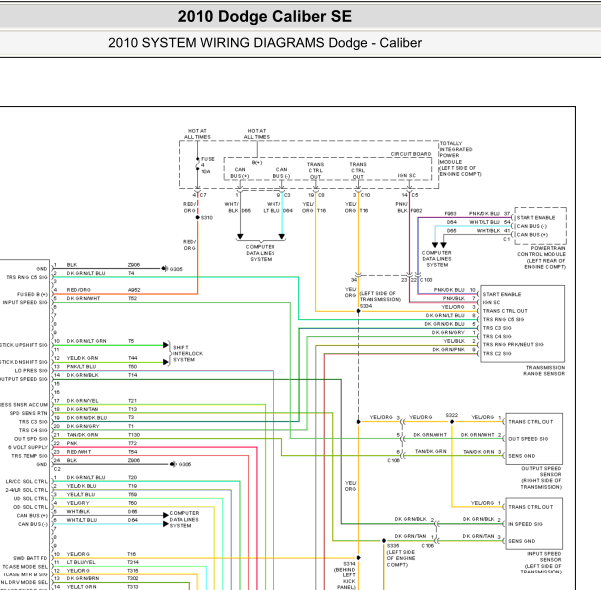Select the "POWERTRAIN CONTROL MODULE" label
The height and width of the screenshot is (590, 601).
541,251
